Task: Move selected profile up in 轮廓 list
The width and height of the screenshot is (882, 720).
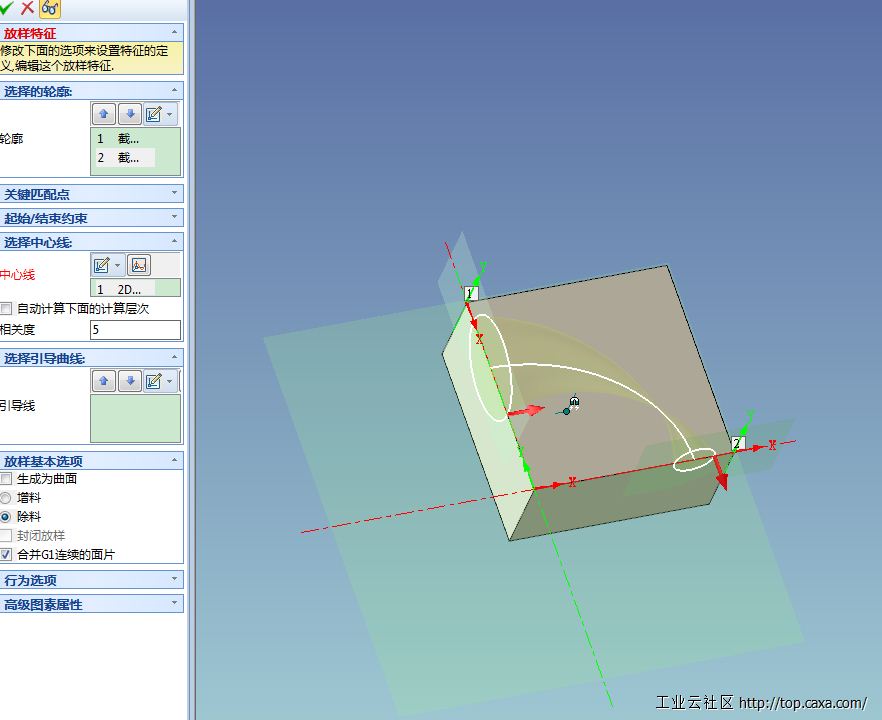Action: 105,114
